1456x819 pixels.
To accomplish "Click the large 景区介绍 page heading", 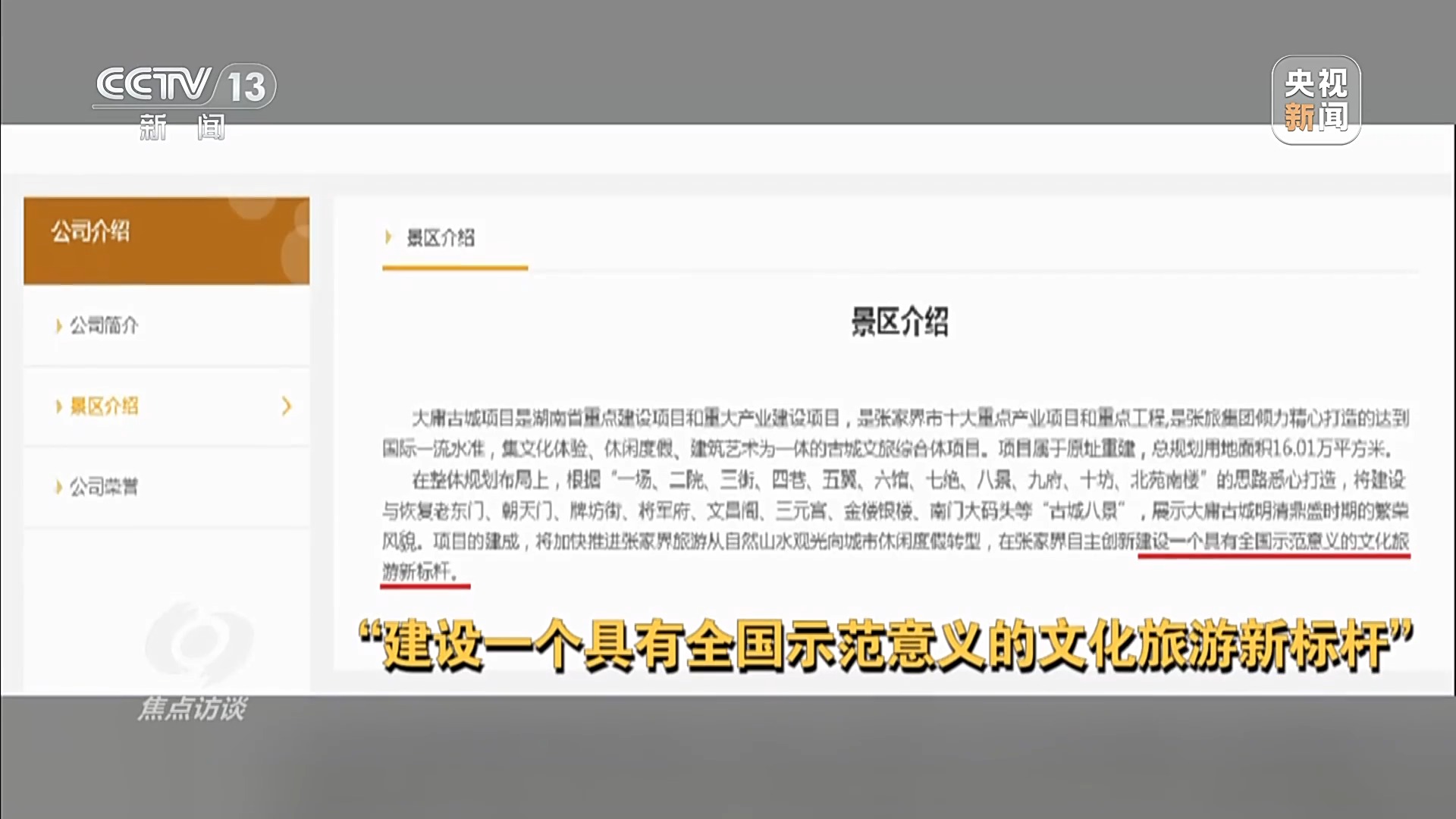I will point(899,322).
